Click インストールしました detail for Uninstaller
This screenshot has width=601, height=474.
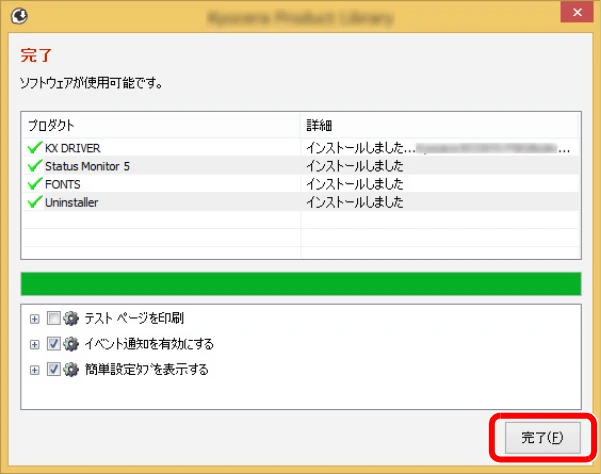pyautogui.click(x=355, y=202)
